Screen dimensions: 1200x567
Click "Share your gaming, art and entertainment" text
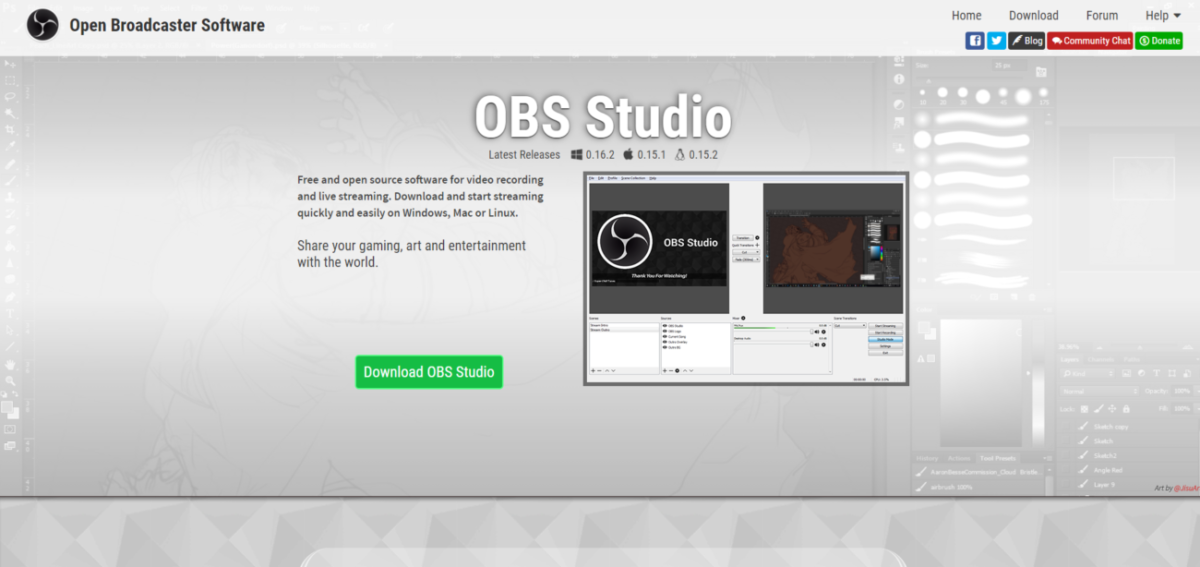(x=411, y=254)
